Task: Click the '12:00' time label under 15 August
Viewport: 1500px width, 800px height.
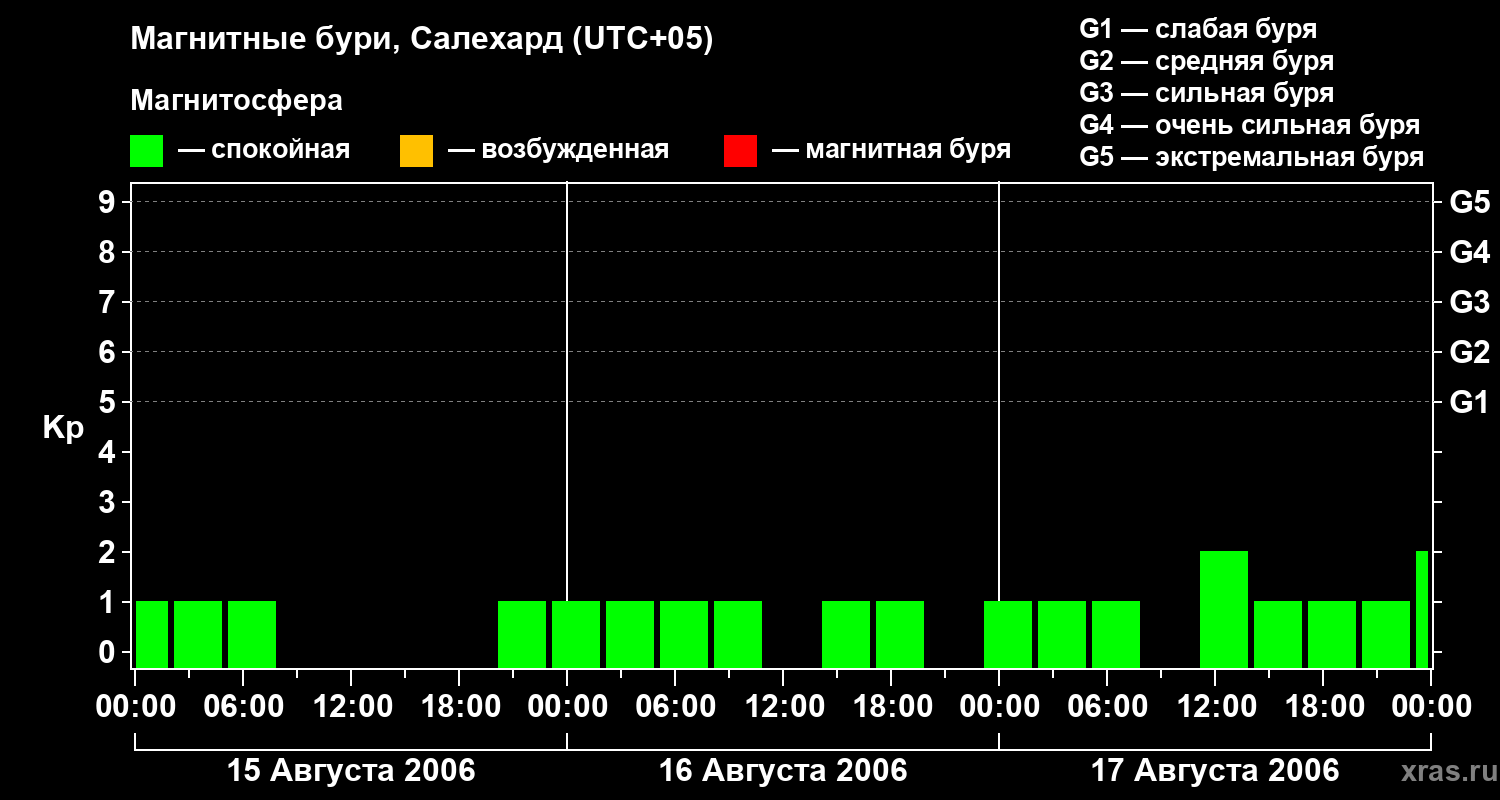Action: pyautogui.click(x=351, y=707)
